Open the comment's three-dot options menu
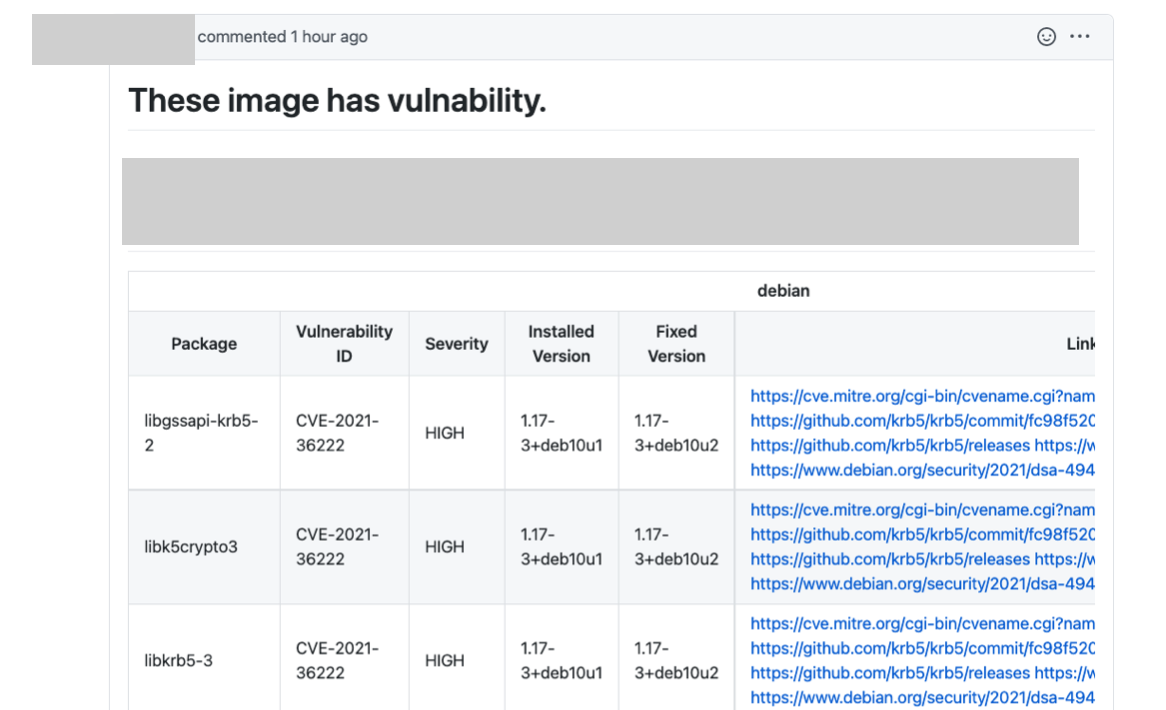The height and width of the screenshot is (710, 1166). [1080, 37]
